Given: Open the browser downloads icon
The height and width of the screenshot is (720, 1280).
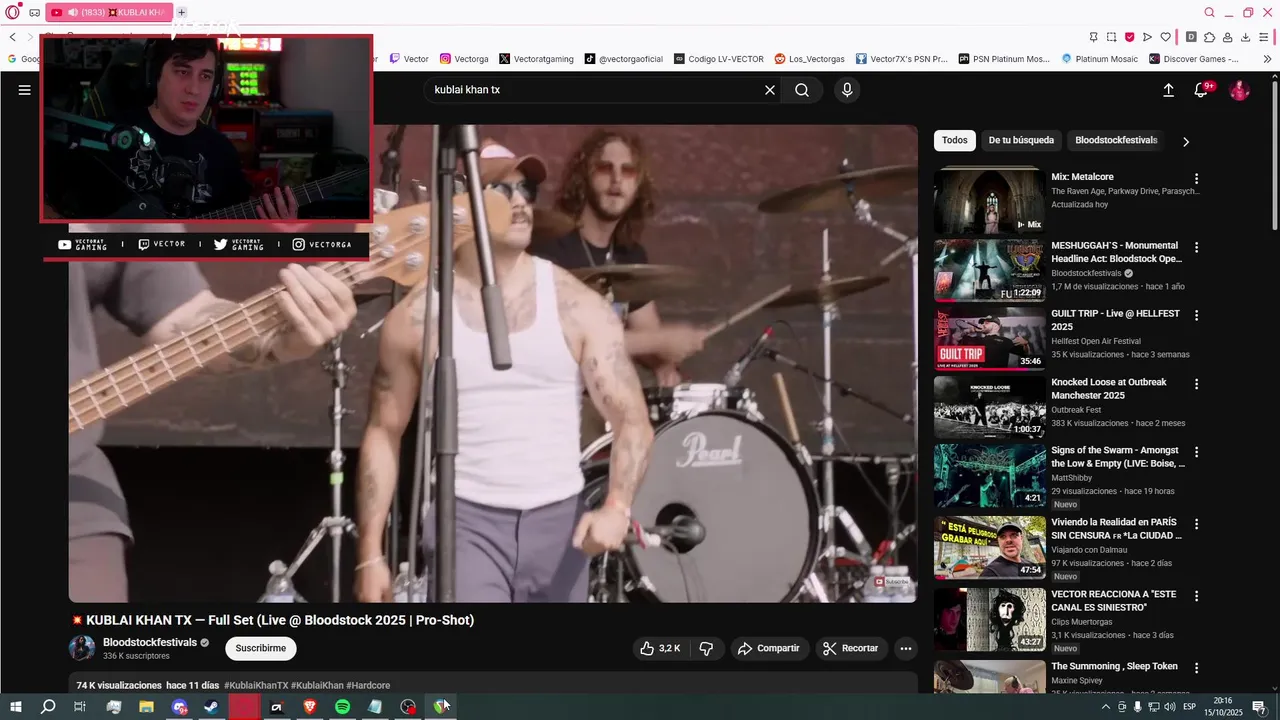Looking at the screenshot, I should (1246, 37).
